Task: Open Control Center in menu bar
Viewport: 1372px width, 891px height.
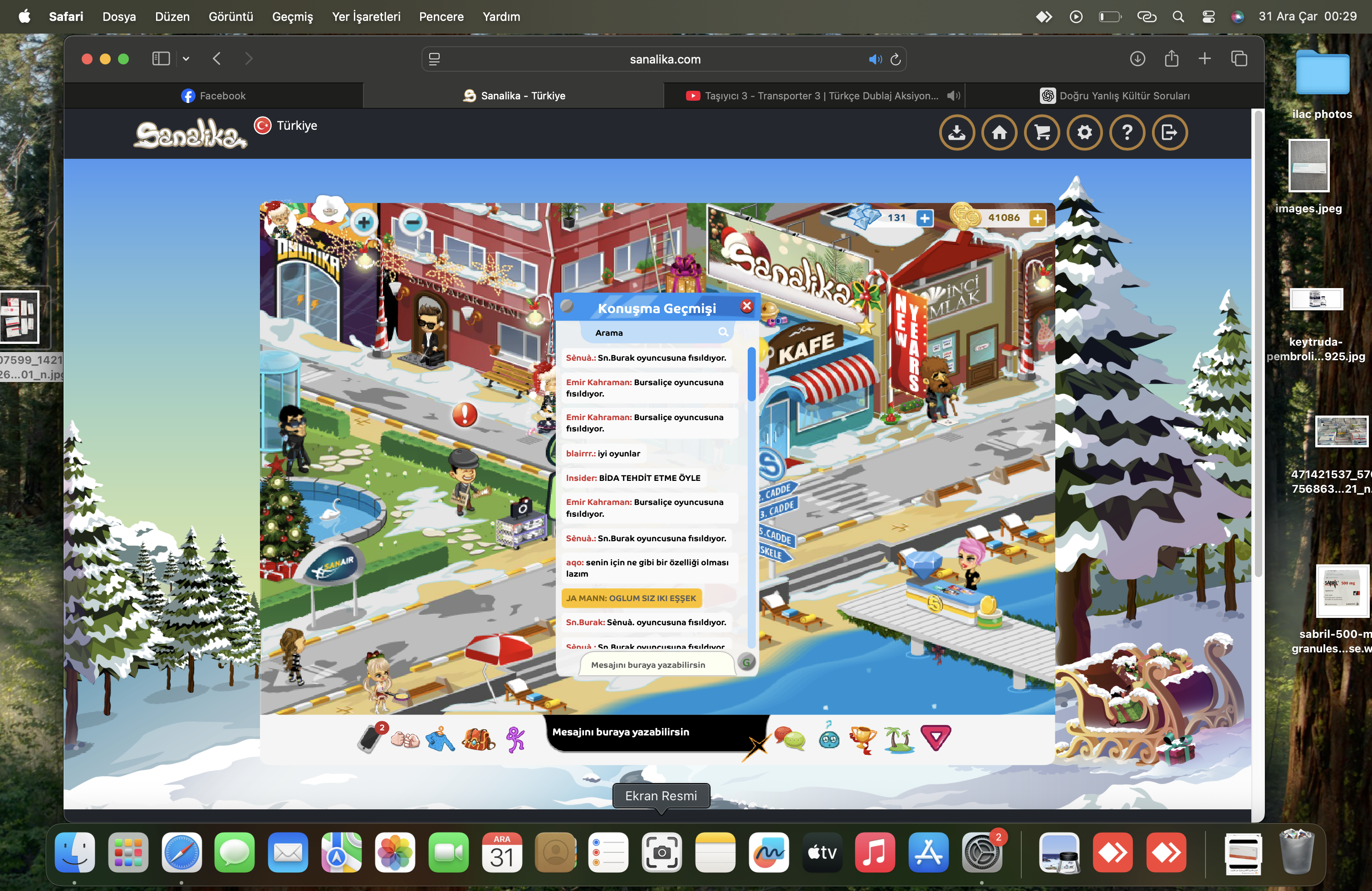Action: (1208, 17)
